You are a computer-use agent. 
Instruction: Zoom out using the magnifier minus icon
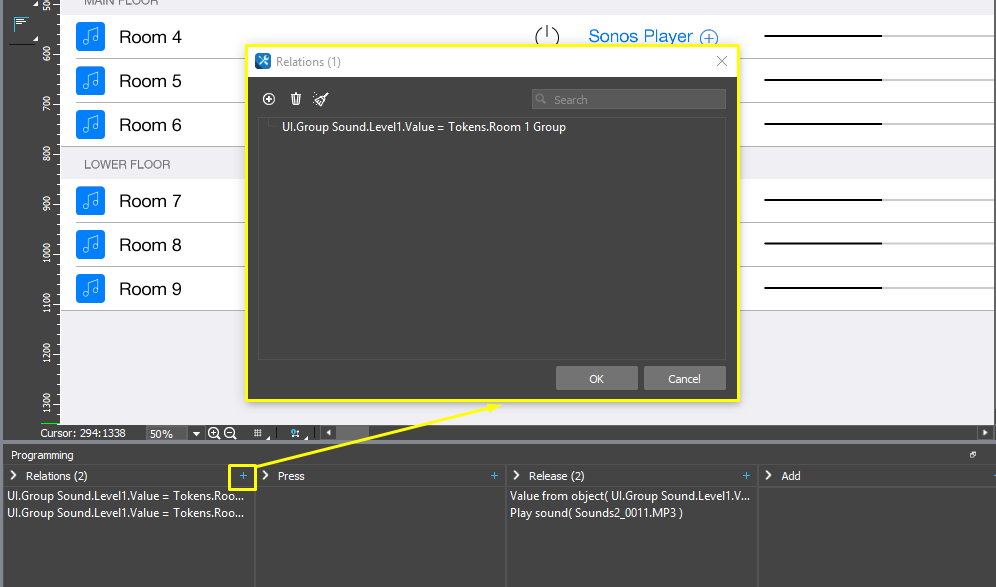(x=230, y=434)
